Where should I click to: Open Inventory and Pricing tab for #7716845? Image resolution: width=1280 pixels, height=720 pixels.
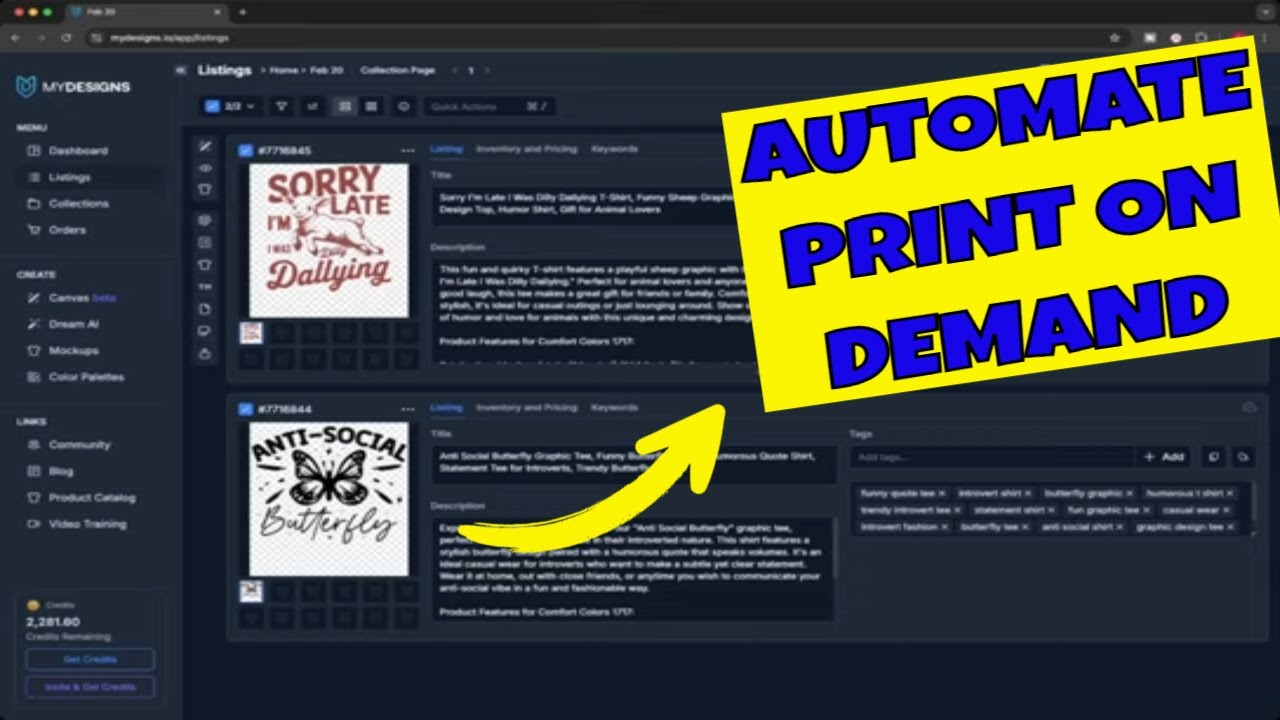tap(526, 149)
